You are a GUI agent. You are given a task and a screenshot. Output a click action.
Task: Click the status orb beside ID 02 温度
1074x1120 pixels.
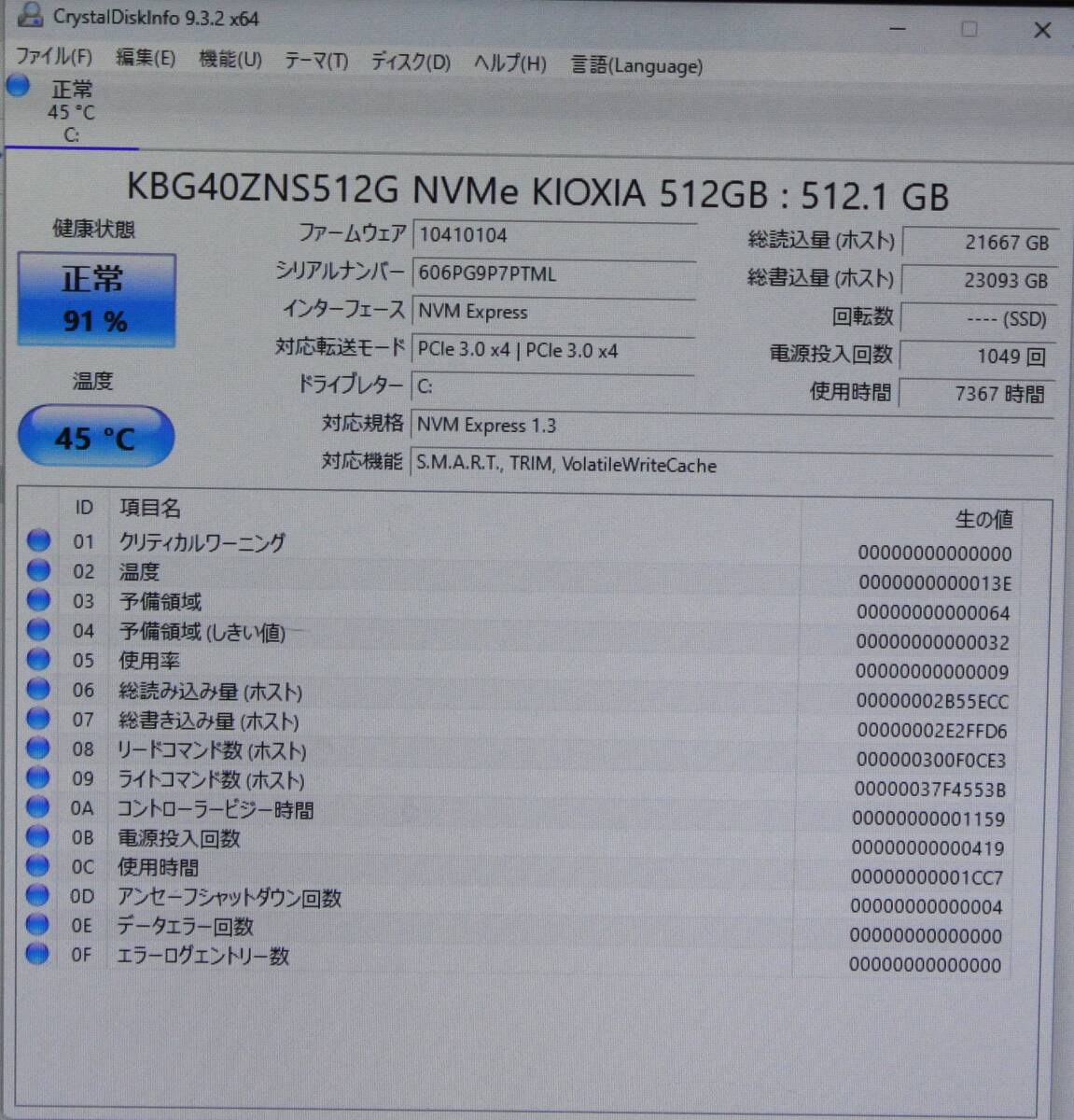[x=38, y=570]
